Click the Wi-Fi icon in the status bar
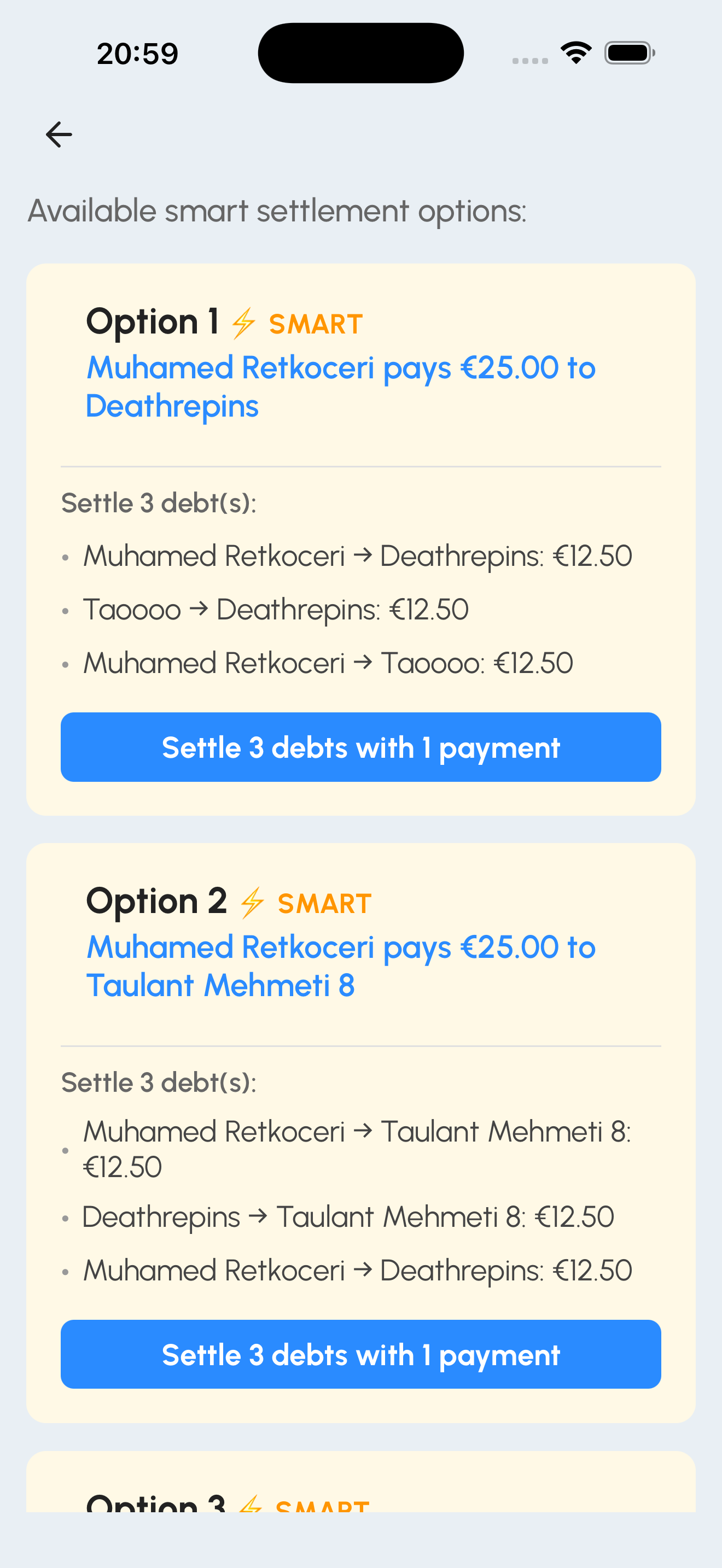The image size is (722, 1568). point(576,52)
